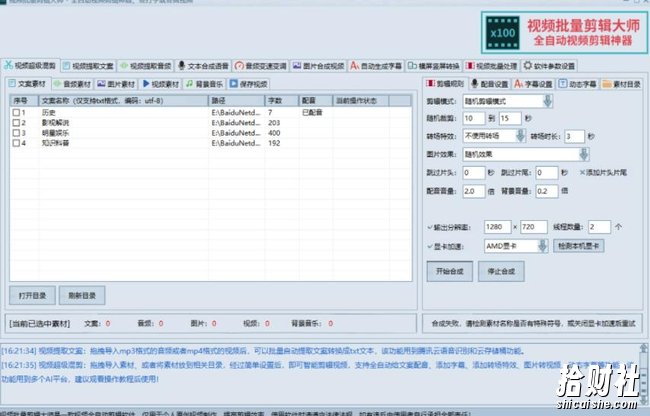This screenshot has height=416, width=650.
Task: Show the 字幕设置 tab
Action: coord(534,84)
